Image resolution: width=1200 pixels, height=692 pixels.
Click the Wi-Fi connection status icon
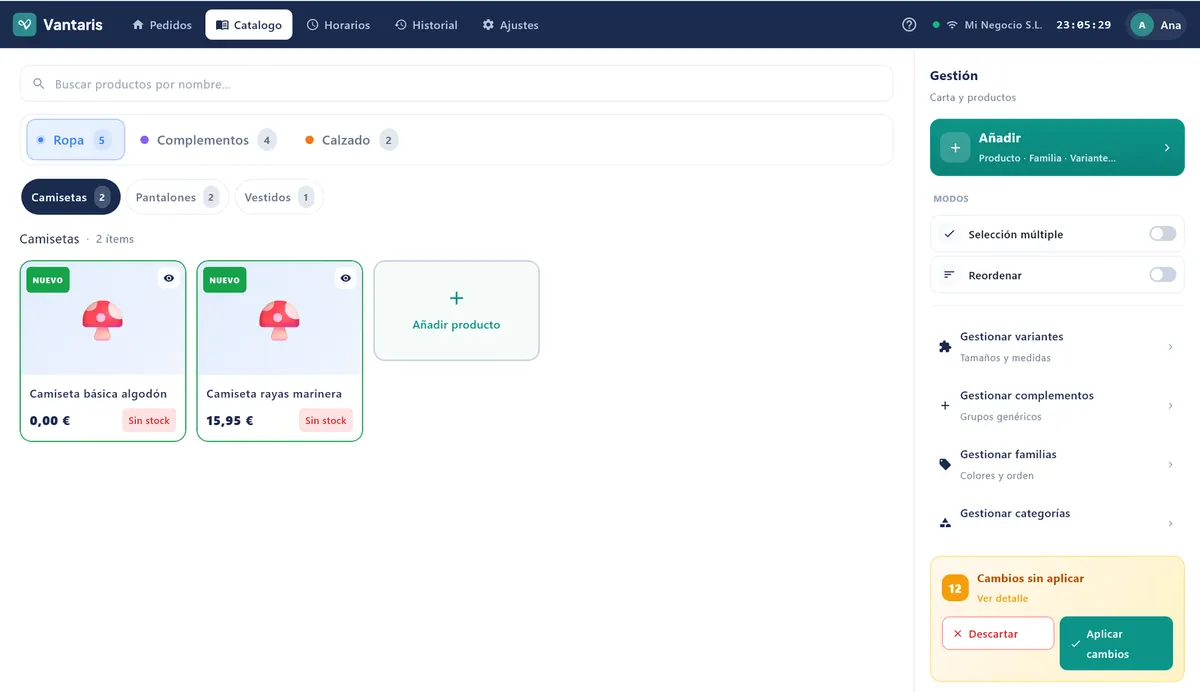point(952,25)
